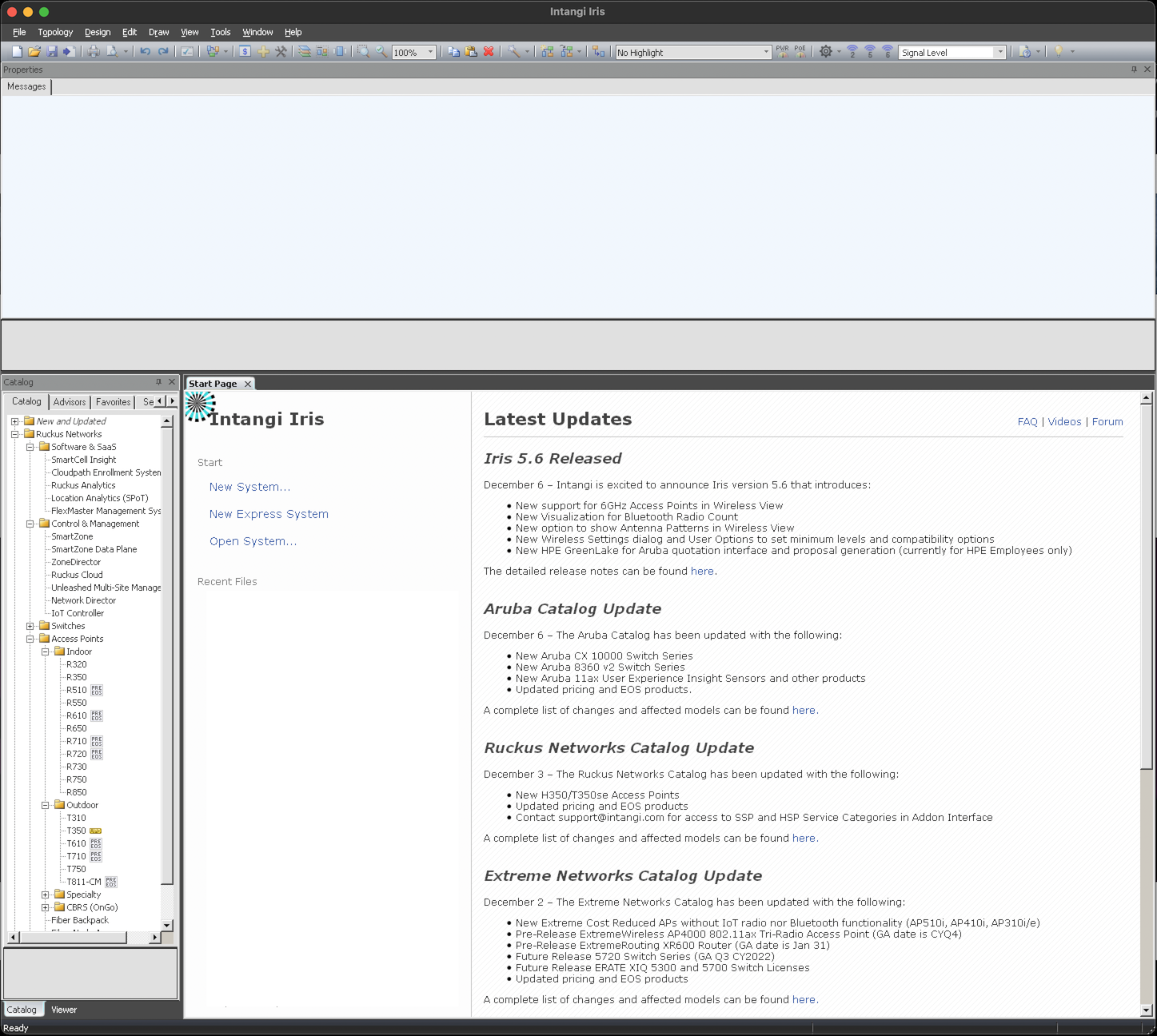This screenshot has width=1157, height=1036.
Task: Select the R750 access point item
Action: [77, 779]
